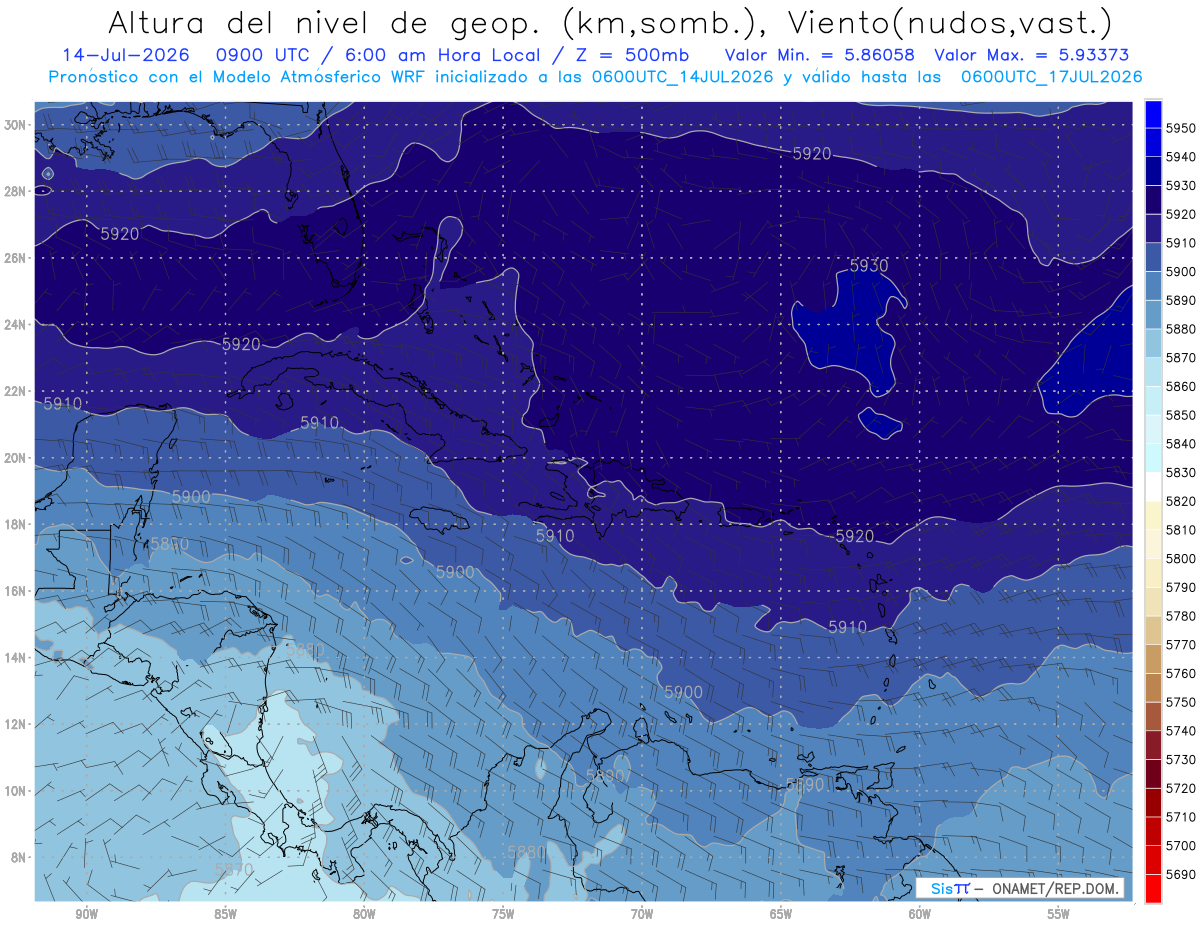Click the '70W' longitude axis label
The height and width of the screenshot is (927, 1200).
pyautogui.click(x=642, y=914)
